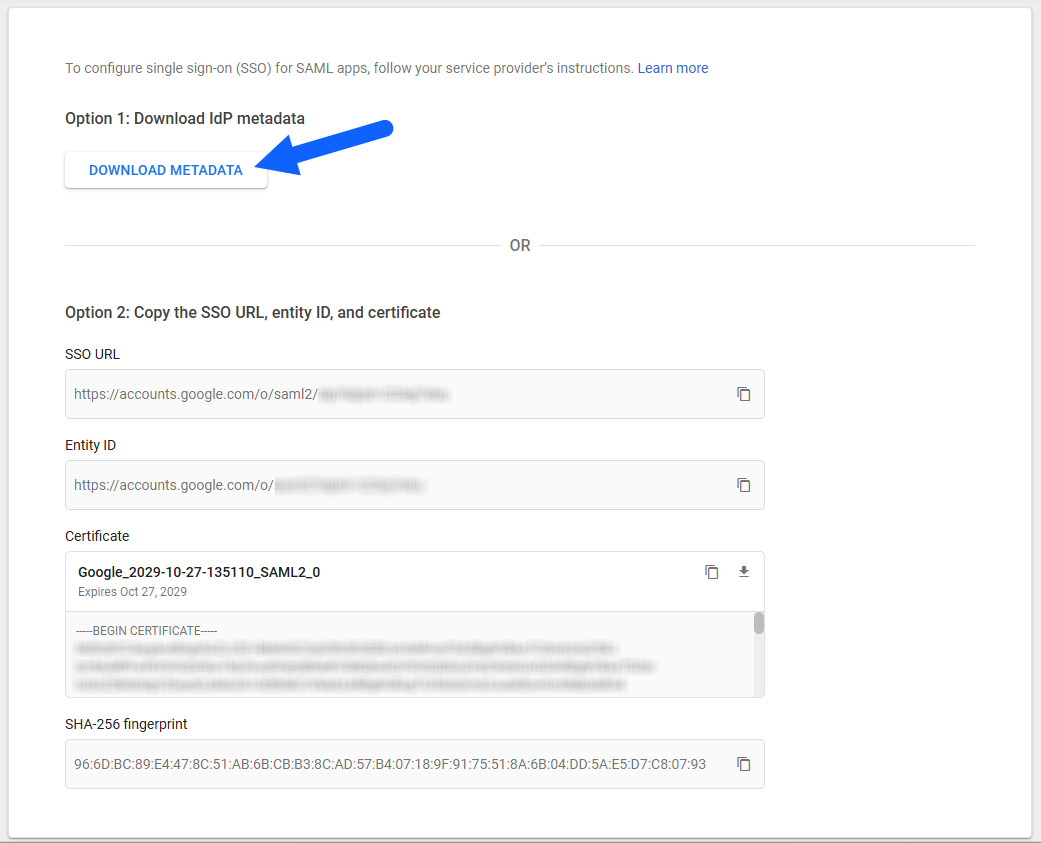Open the Learn more link
Screen dimensions: 1041x843
(x=672, y=68)
